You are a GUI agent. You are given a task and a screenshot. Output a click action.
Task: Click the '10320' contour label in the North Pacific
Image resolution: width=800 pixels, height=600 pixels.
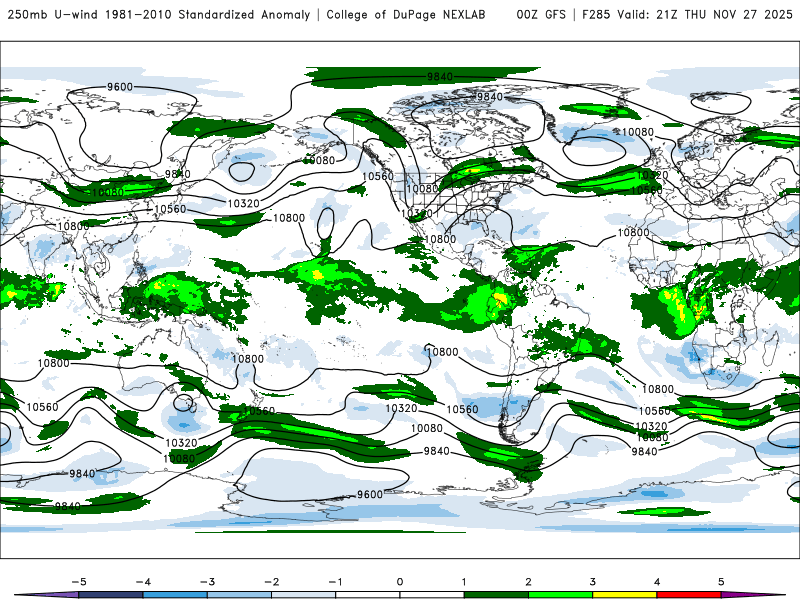(243, 204)
